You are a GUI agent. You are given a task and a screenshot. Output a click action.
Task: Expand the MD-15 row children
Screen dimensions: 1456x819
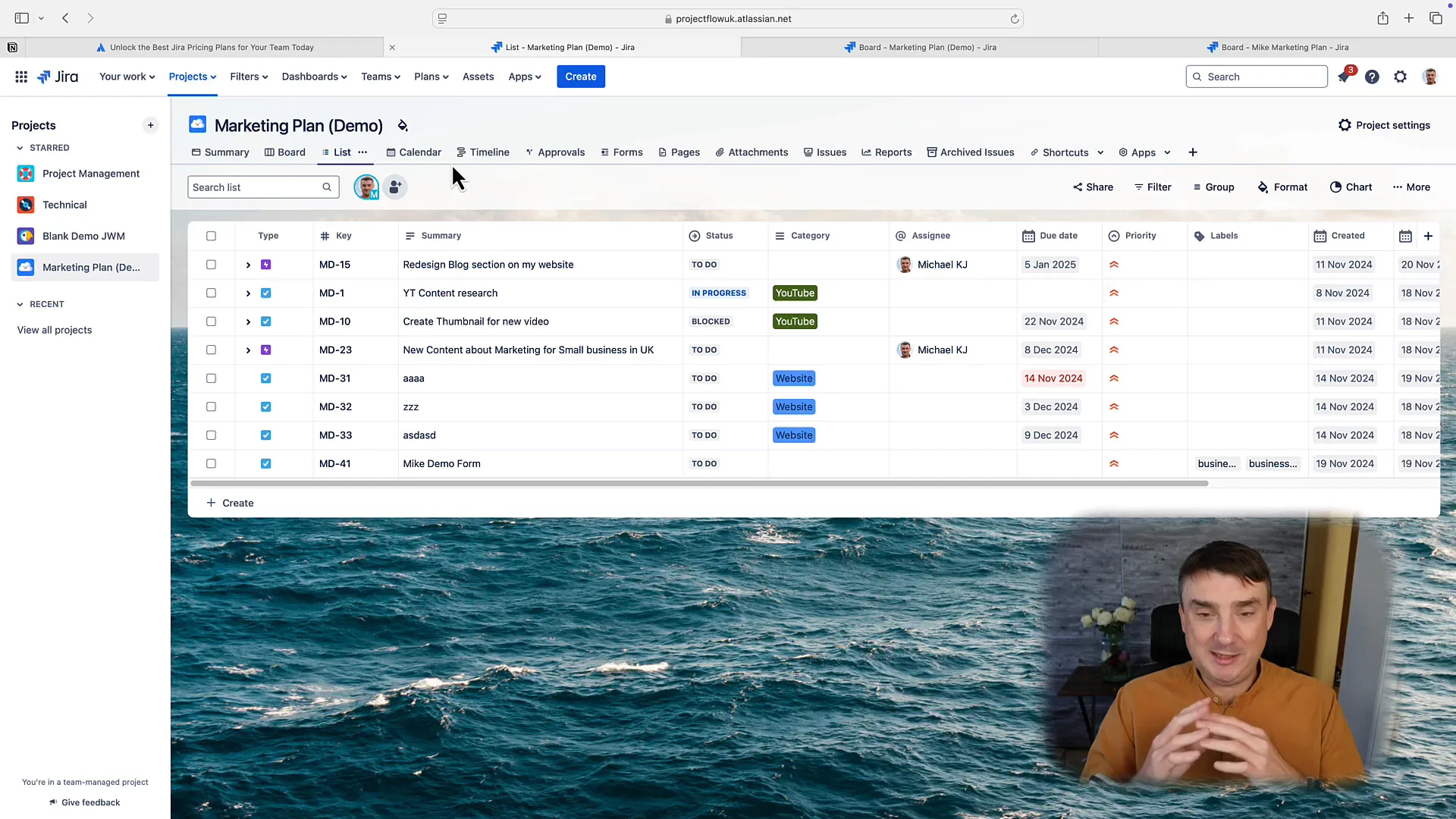pyautogui.click(x=248, y=265)
